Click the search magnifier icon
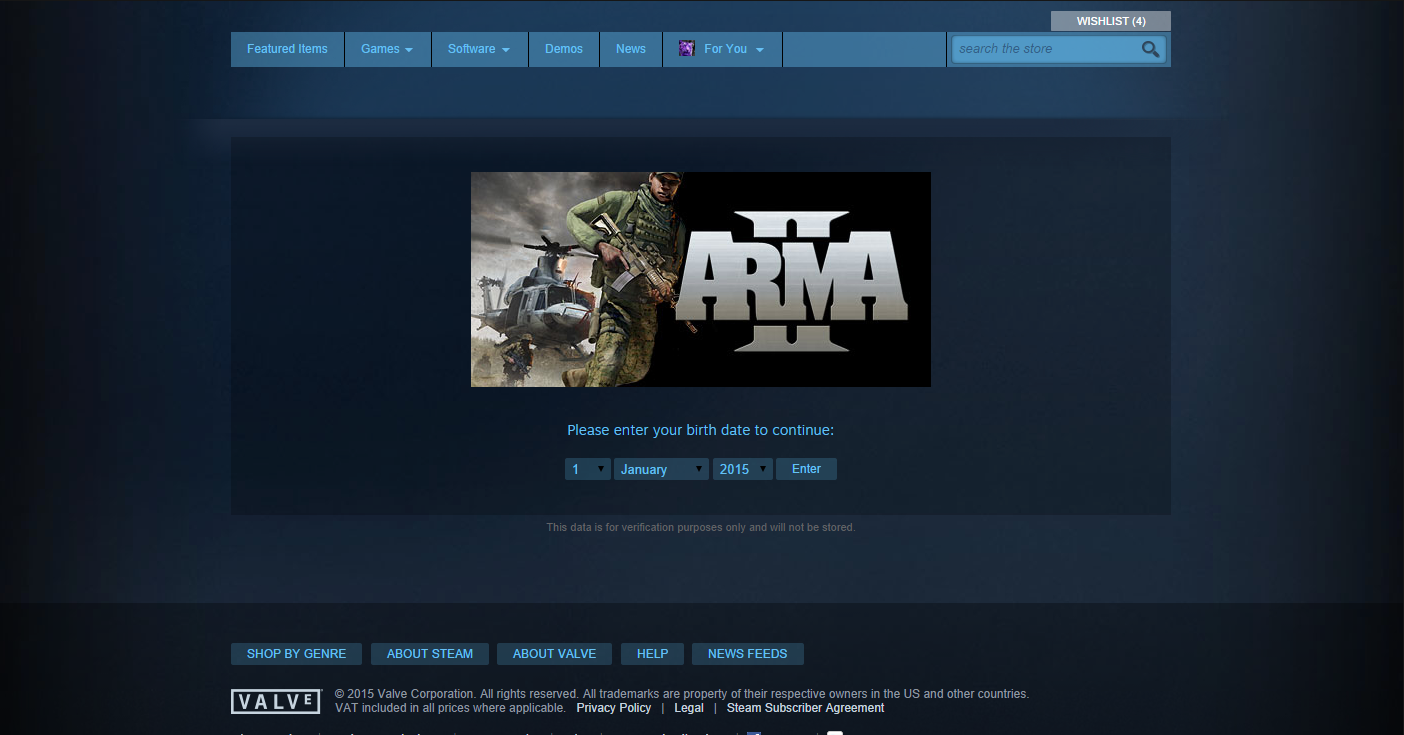 point(1150,49)
